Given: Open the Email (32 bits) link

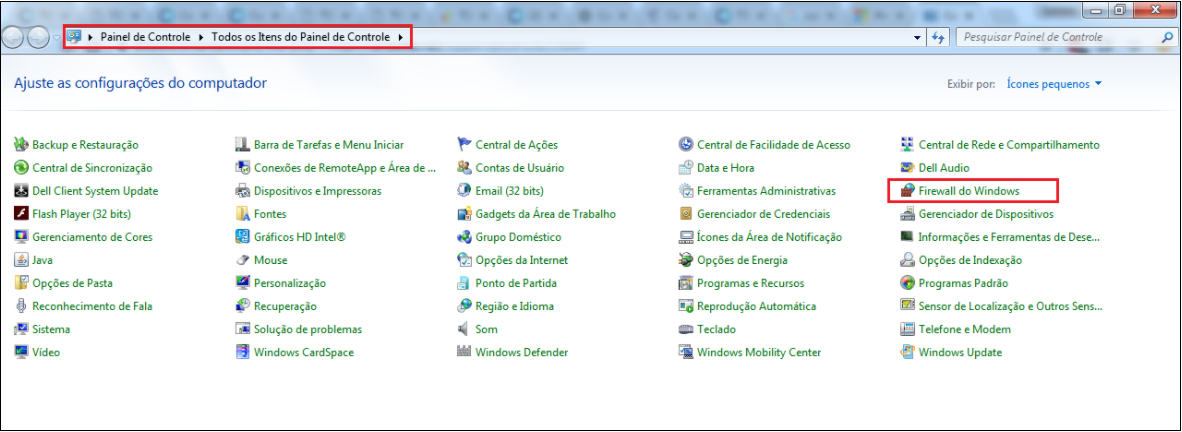Looking at the screenshot, I should [510, 191].
